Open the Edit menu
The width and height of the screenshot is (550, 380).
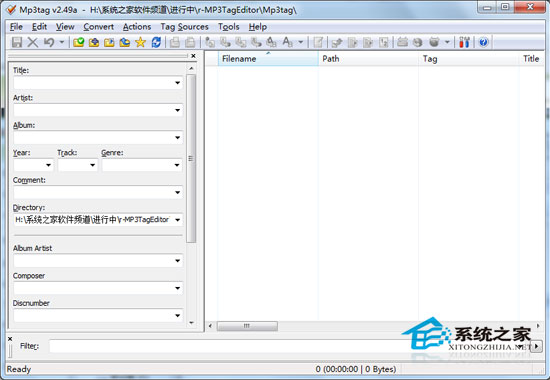point(39,27)
